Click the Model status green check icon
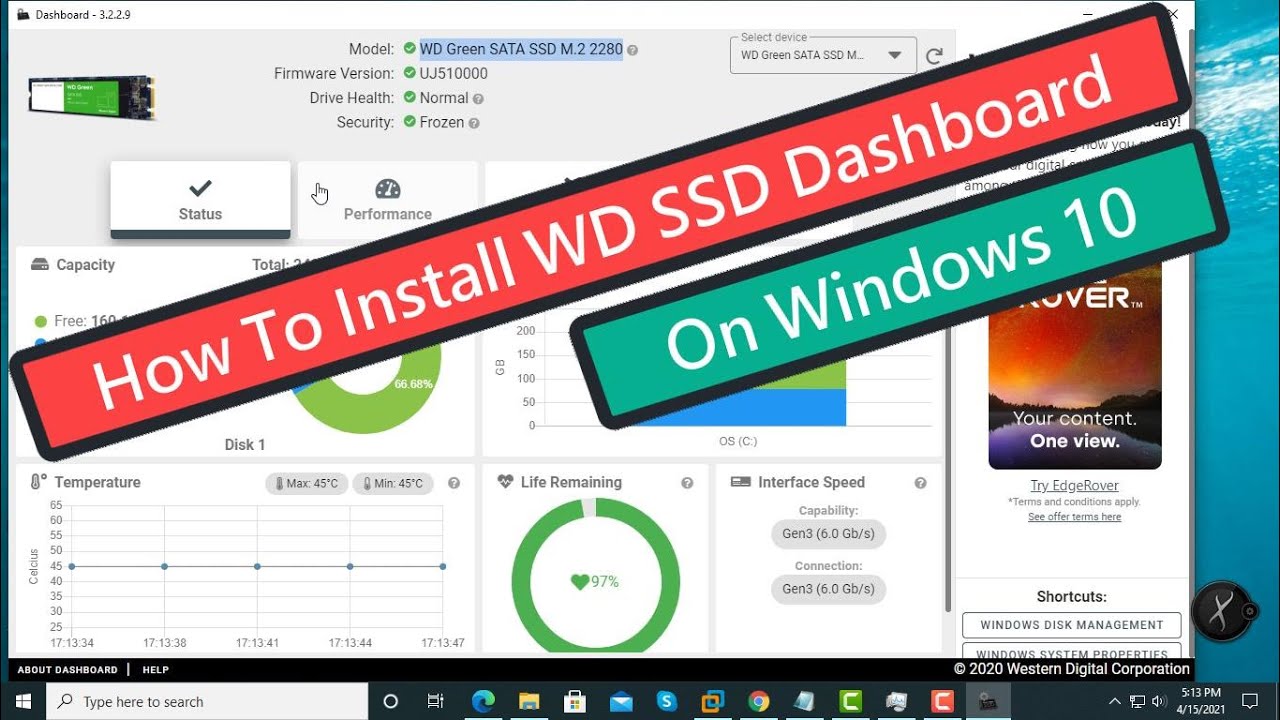1280x720 pixels. (410, 49)
